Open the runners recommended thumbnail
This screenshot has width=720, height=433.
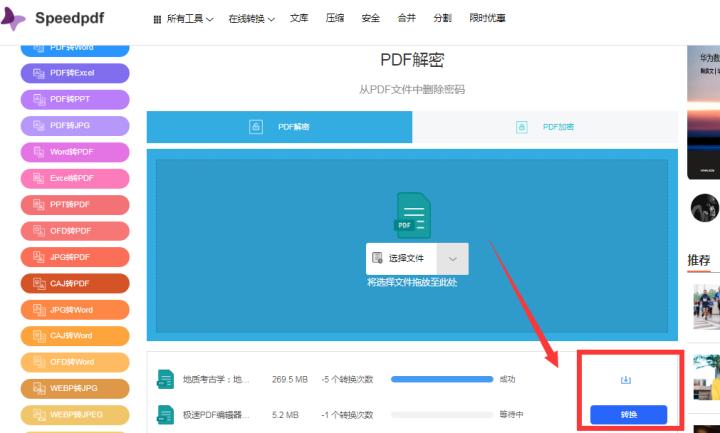(706, 307)
